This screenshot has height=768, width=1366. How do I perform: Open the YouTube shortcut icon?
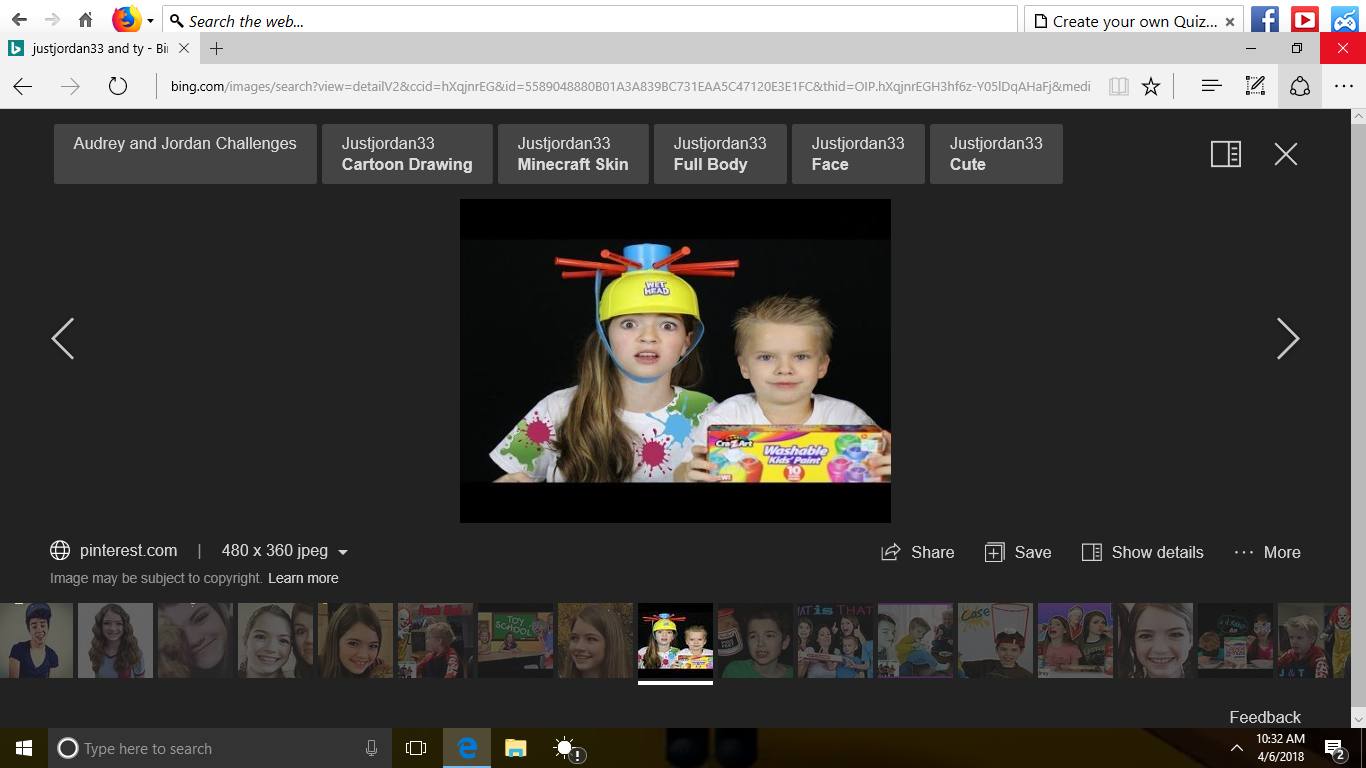pos(1304,19)
